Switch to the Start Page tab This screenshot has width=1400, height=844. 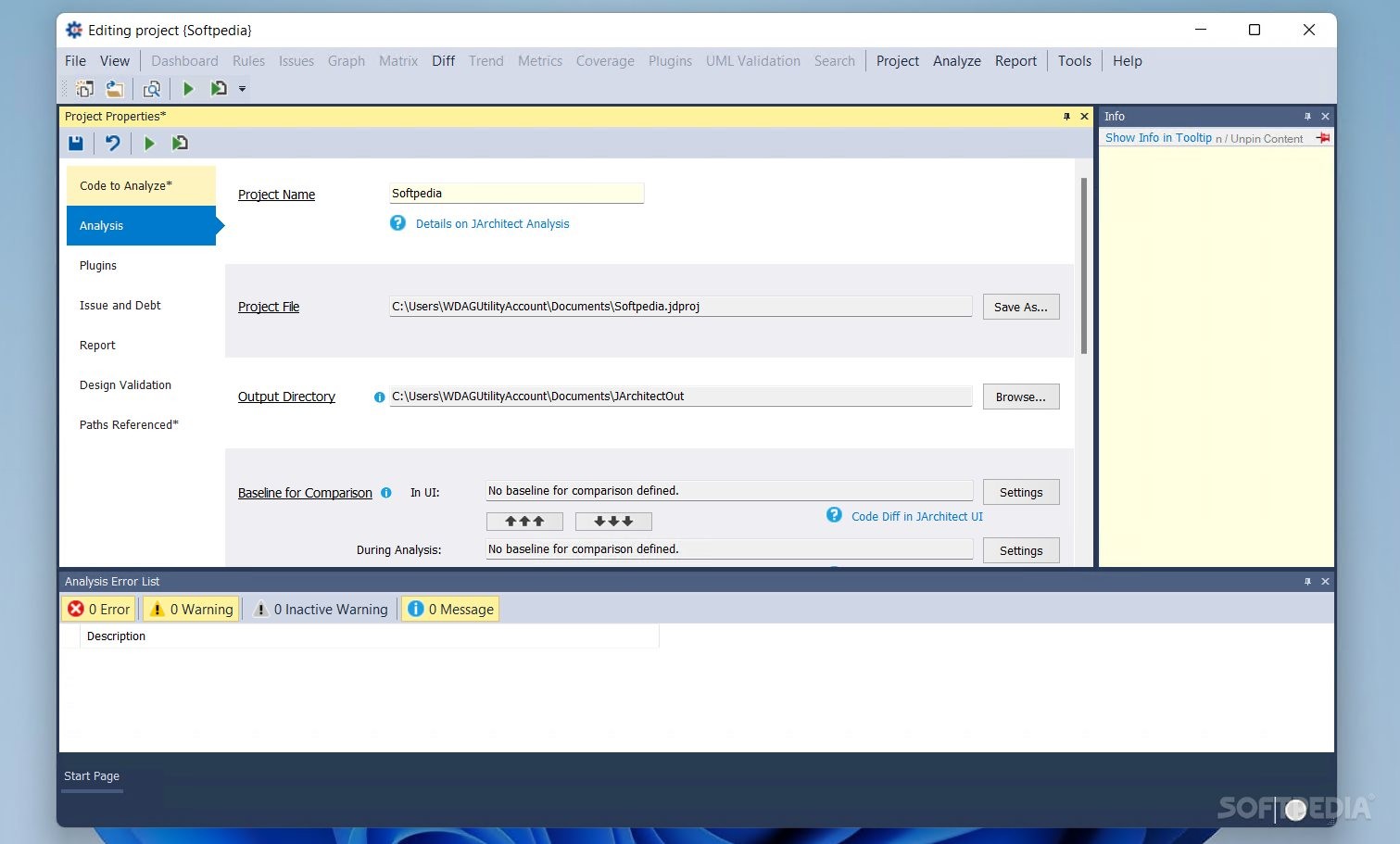pyautogui.click(x=92, y=776)
